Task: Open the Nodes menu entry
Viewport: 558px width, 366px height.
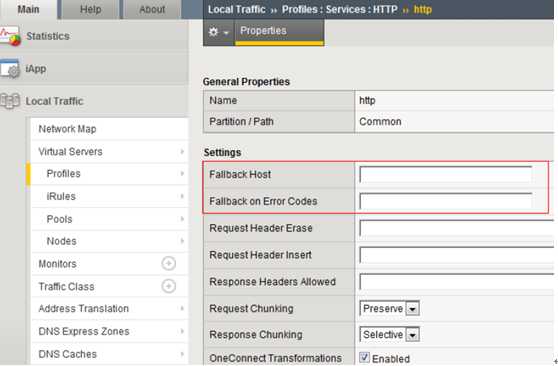Action: (62, 241)
